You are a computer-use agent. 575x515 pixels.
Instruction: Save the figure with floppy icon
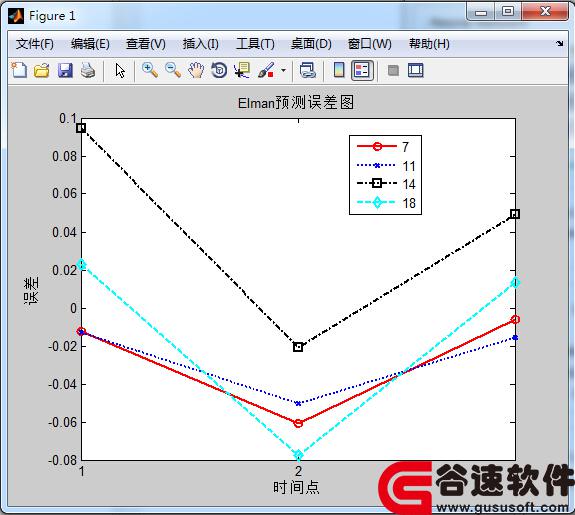pos(65,70)
